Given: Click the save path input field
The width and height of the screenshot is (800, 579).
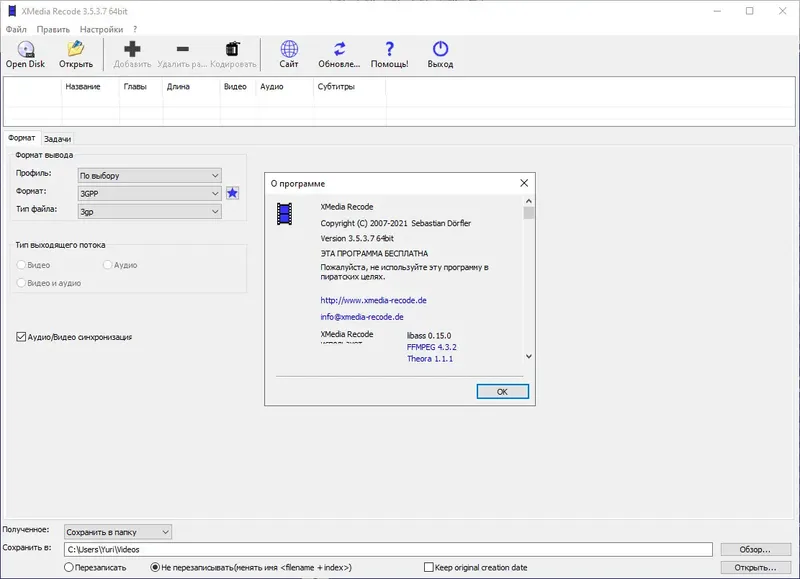Looking at the screenshot, I should 387,549.
